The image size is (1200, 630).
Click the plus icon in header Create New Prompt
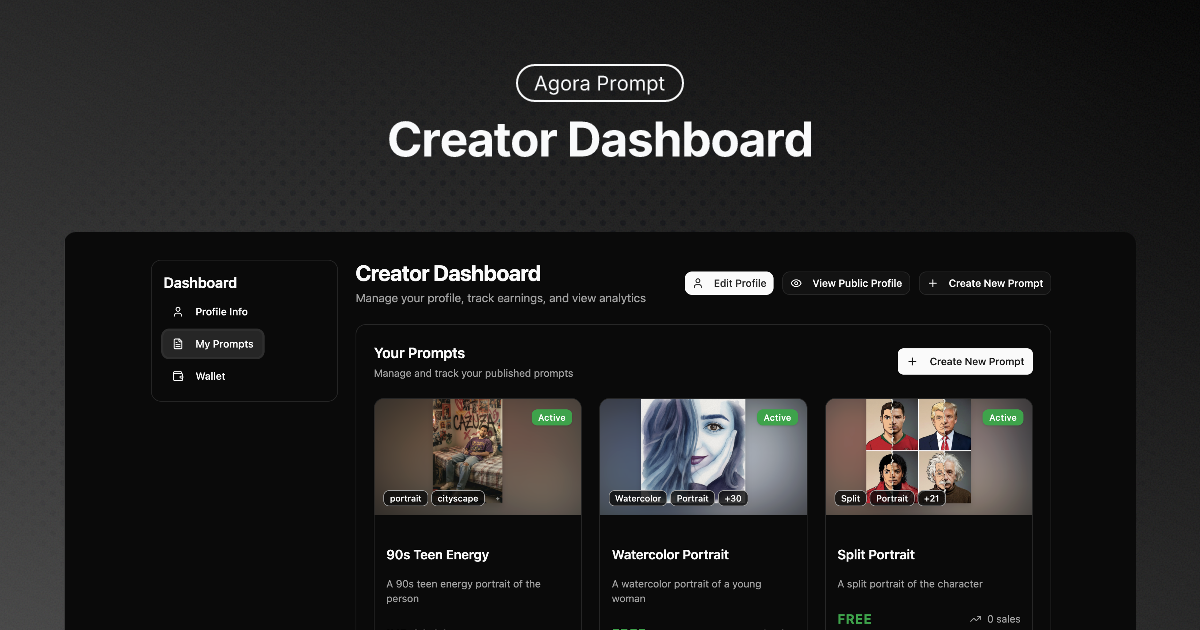[933, 283]
